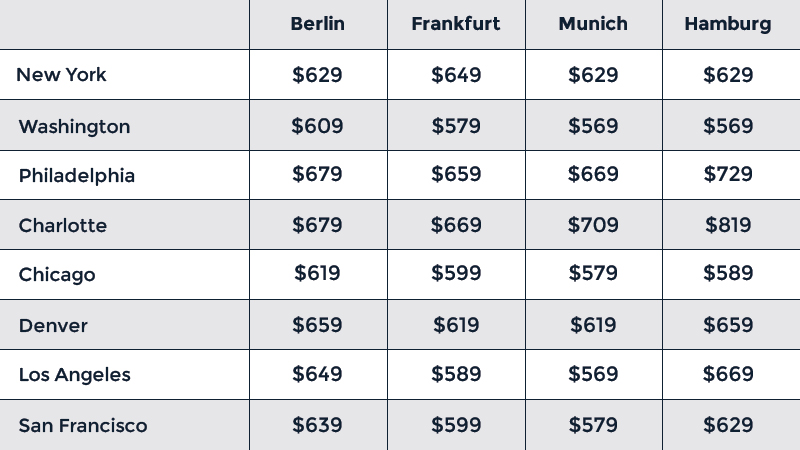Select the Frankfurt column header

[456, 24]
